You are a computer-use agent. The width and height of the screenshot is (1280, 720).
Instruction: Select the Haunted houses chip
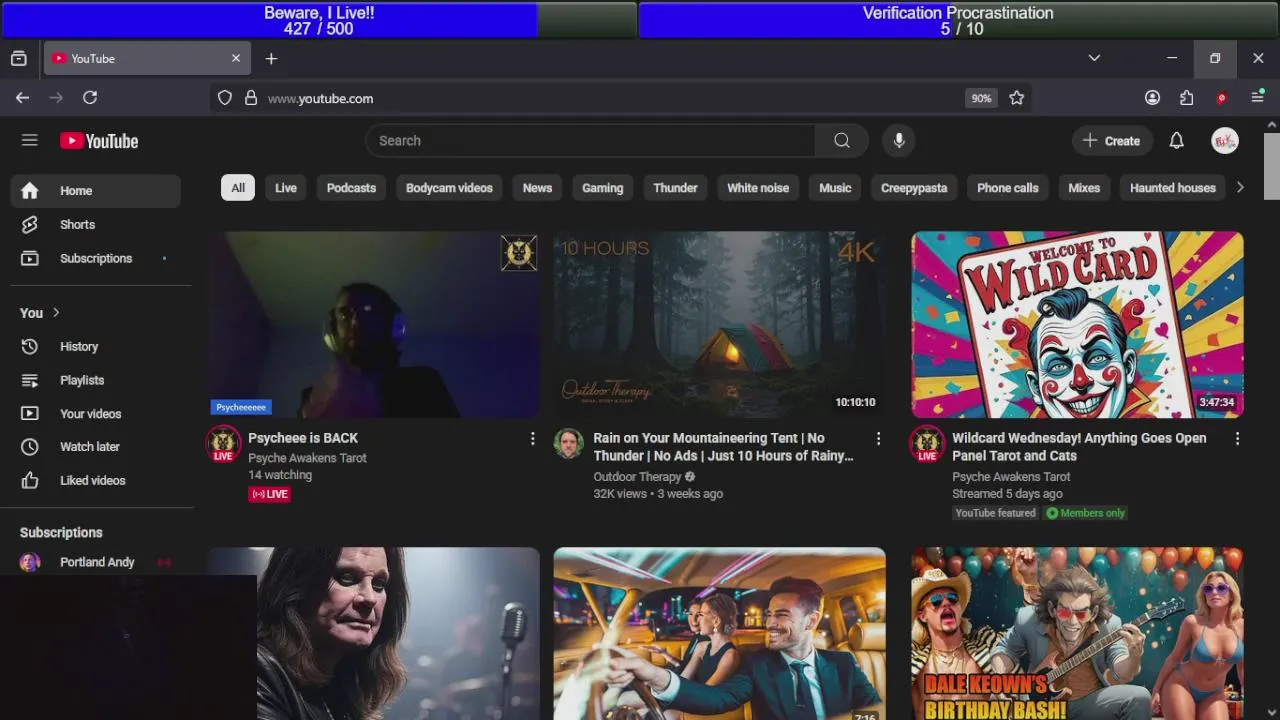[1172, 188]
